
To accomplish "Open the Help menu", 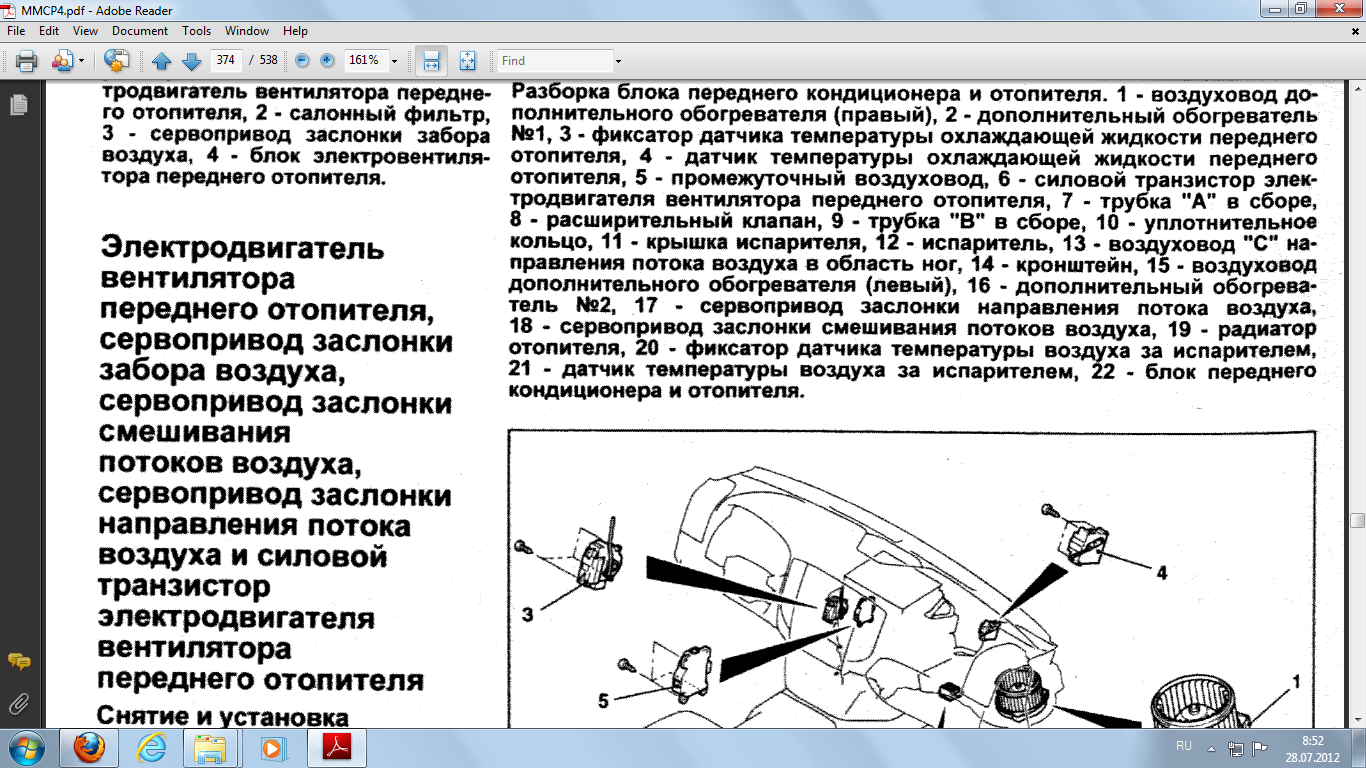I will (x=295, y=31).
